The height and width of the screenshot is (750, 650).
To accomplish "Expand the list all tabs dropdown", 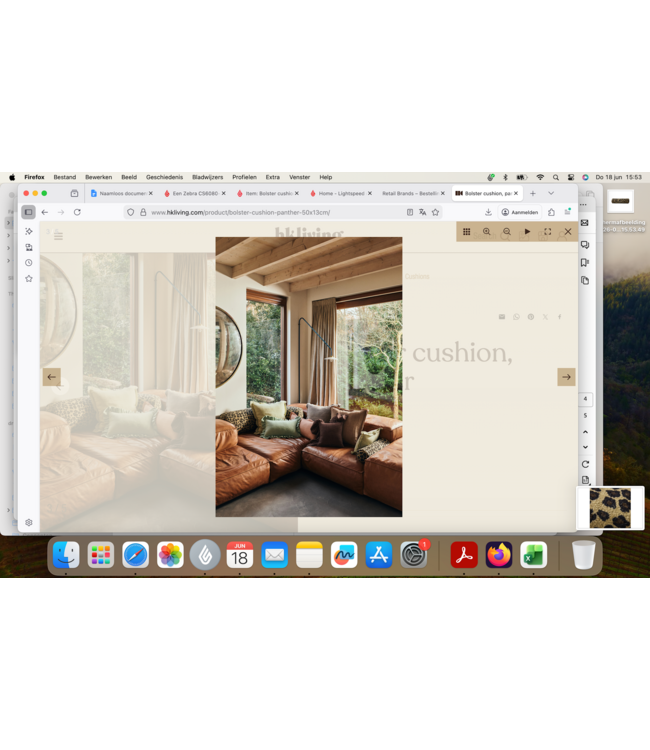I will point(551,193).
